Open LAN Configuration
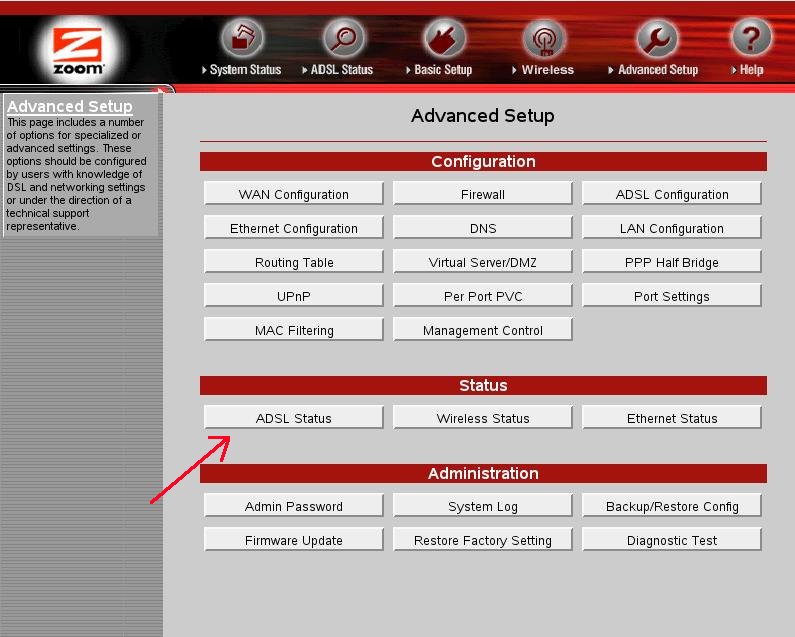 point(672,228)
